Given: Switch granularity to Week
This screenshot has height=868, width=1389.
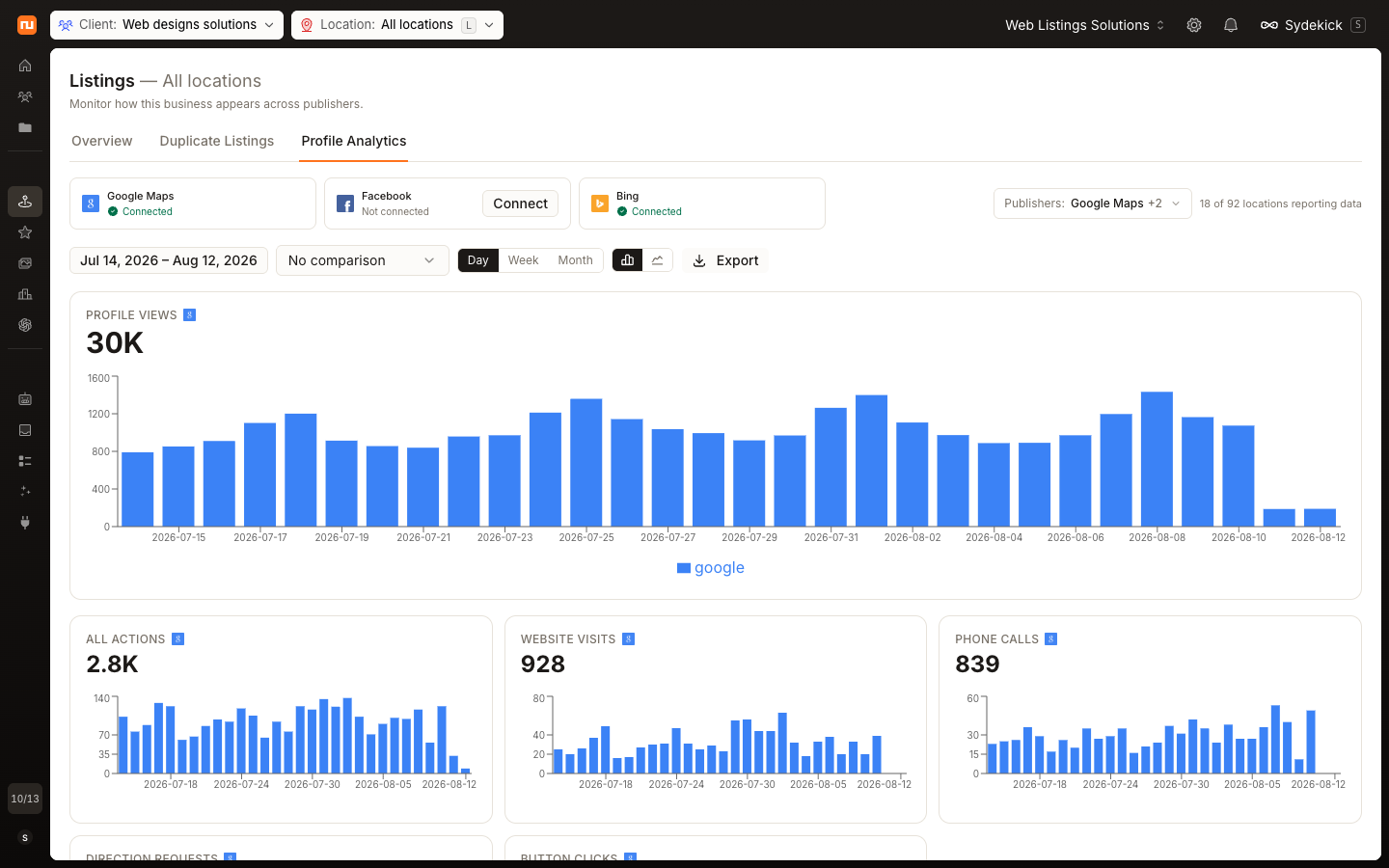Looking at the screenshot, I should 523,260.
